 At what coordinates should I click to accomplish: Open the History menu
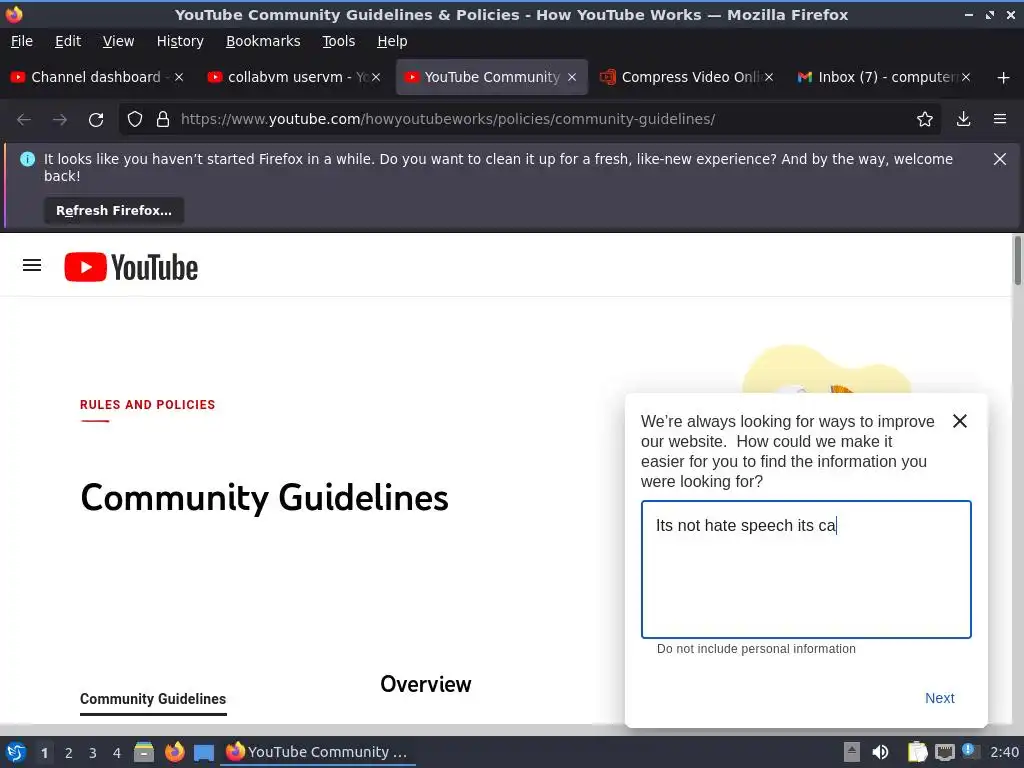180,41
